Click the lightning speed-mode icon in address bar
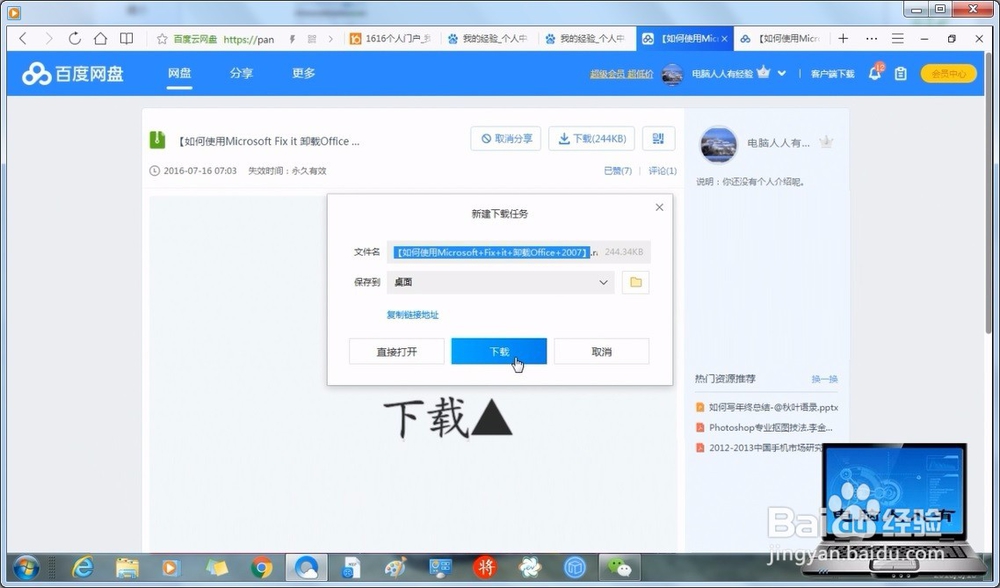 coord(292,40)
